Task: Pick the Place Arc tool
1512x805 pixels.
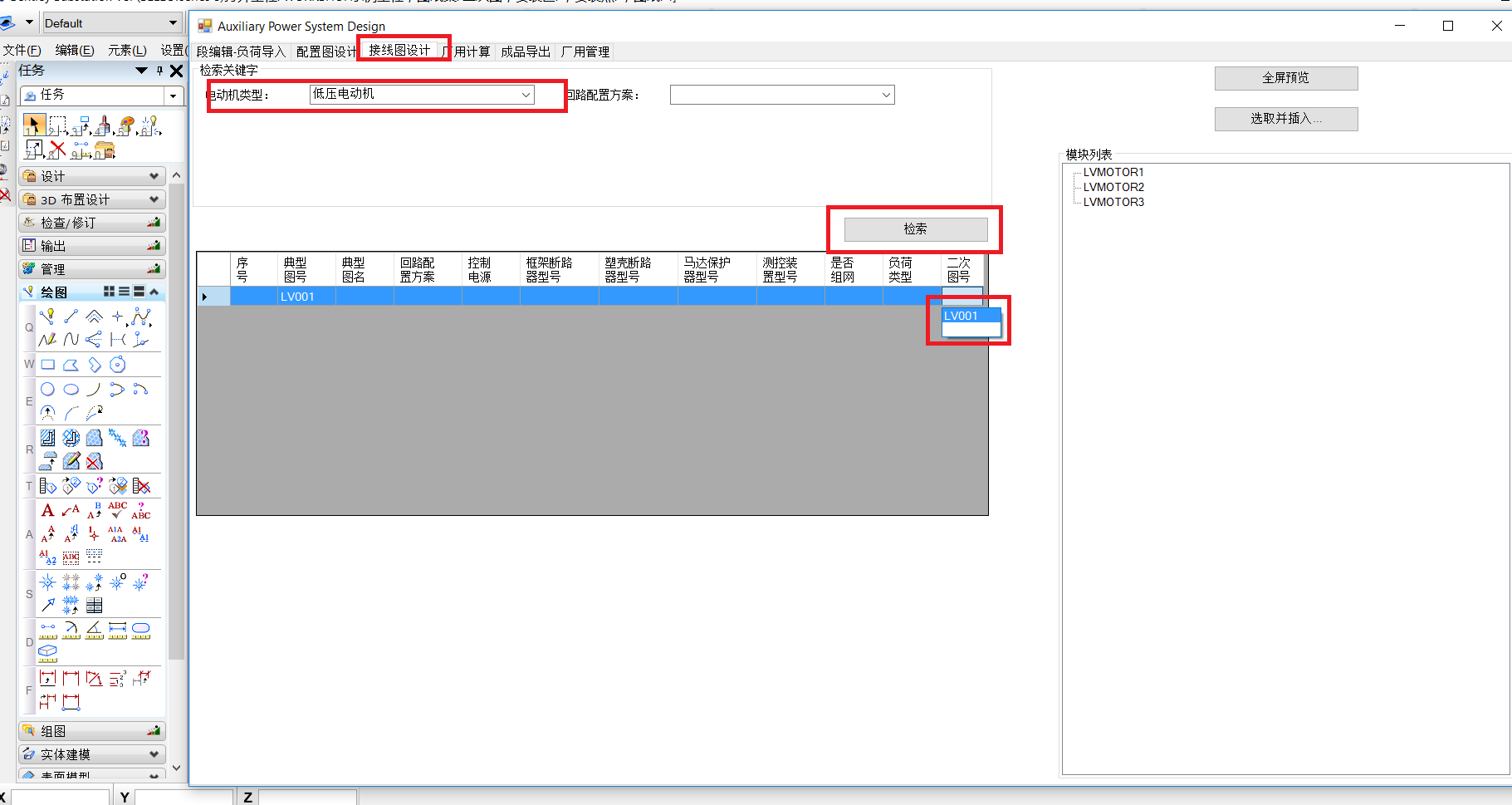Action: pyautogui.click(x=94, y=390)
